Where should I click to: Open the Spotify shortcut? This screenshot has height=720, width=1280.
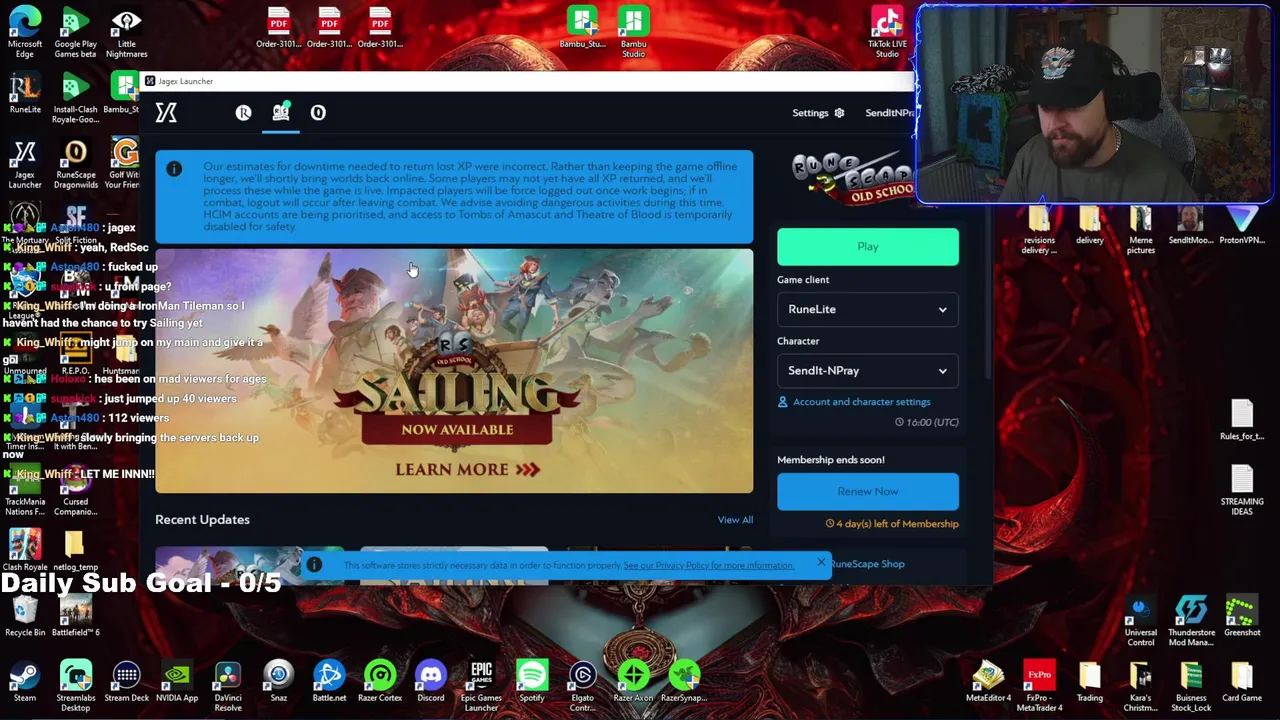click(532, 681)
